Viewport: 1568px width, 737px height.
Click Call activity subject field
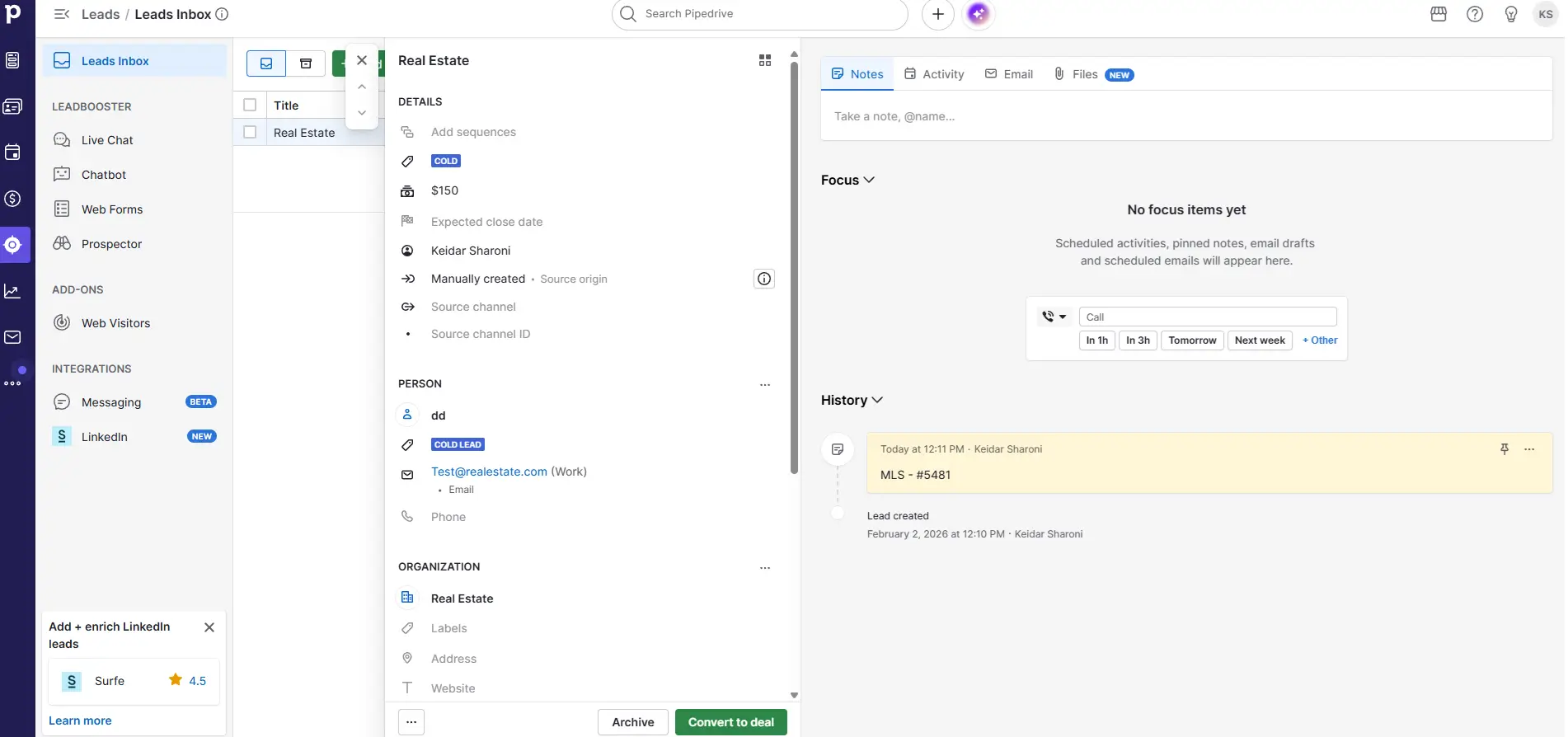click(1208, 317)
